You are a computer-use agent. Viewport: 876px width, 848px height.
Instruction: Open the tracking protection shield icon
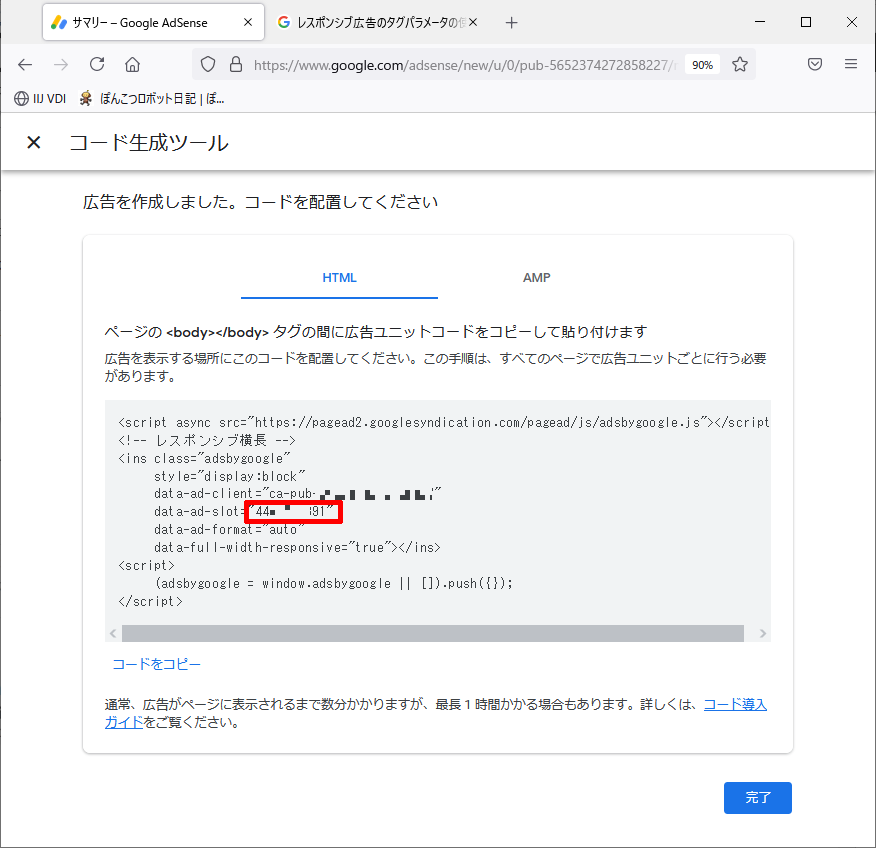pyautogui.click(x=208, y=65)
